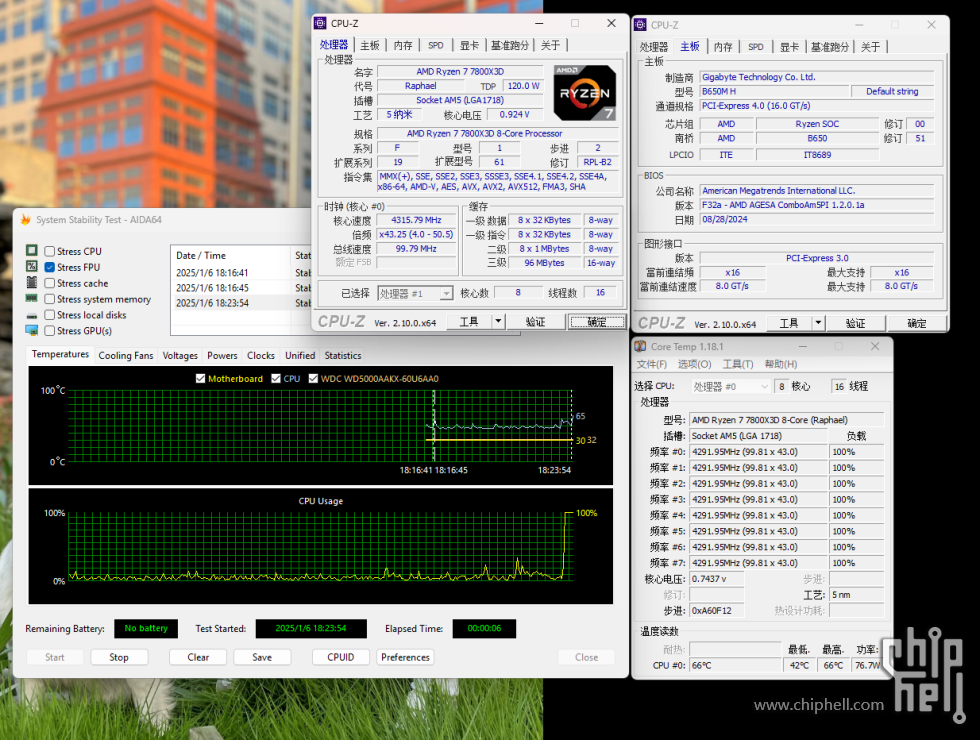Image resolution: width=980 pixels, height=740 pixels.
Task: Open the 帮助(H) menu in Core Temp
Action: (x=781, y=364)
